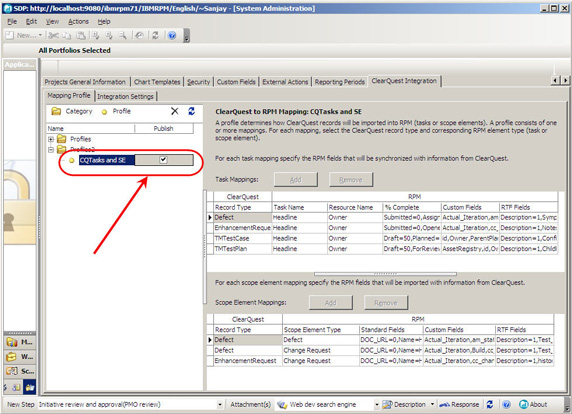Image resolution: width=572 pixels, height=414 pixels.
Task: Collapse the Profiles2 folder tree node
Action: tap(51, 150)
